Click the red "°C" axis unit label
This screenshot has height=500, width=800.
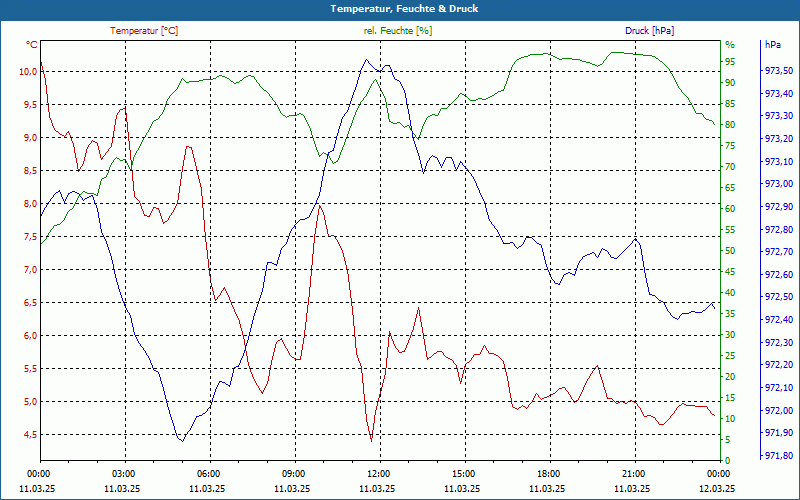32,44
